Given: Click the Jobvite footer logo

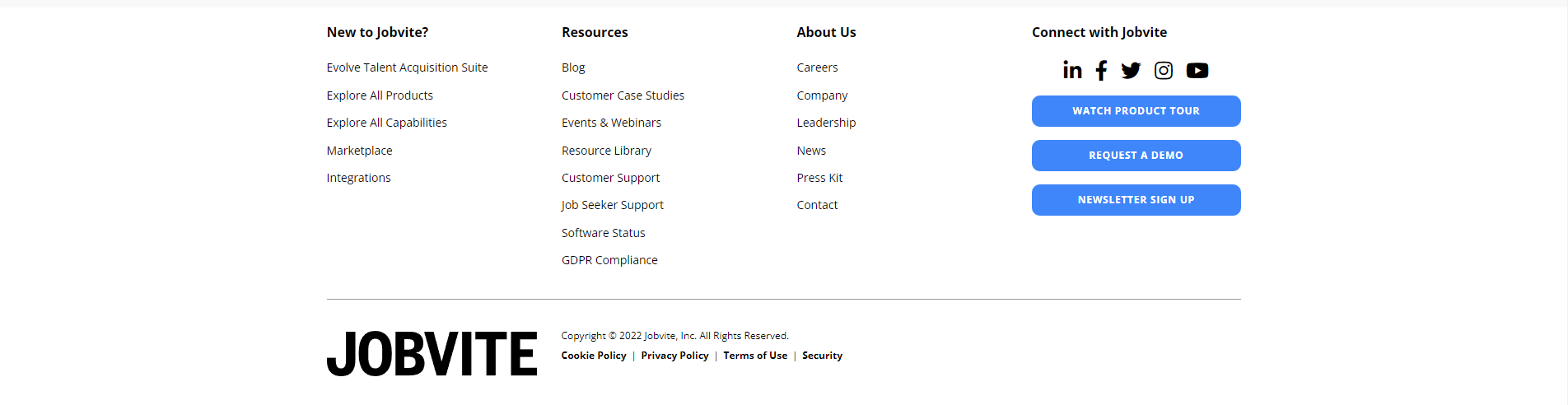Looking at the screenshot, I should point(432,354).
